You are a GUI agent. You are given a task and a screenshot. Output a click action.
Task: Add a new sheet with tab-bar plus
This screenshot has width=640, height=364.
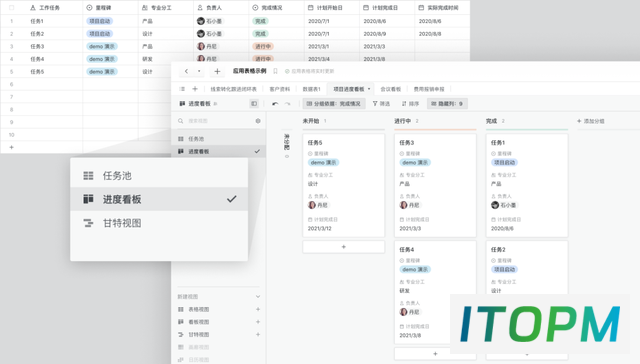[195, 89]
